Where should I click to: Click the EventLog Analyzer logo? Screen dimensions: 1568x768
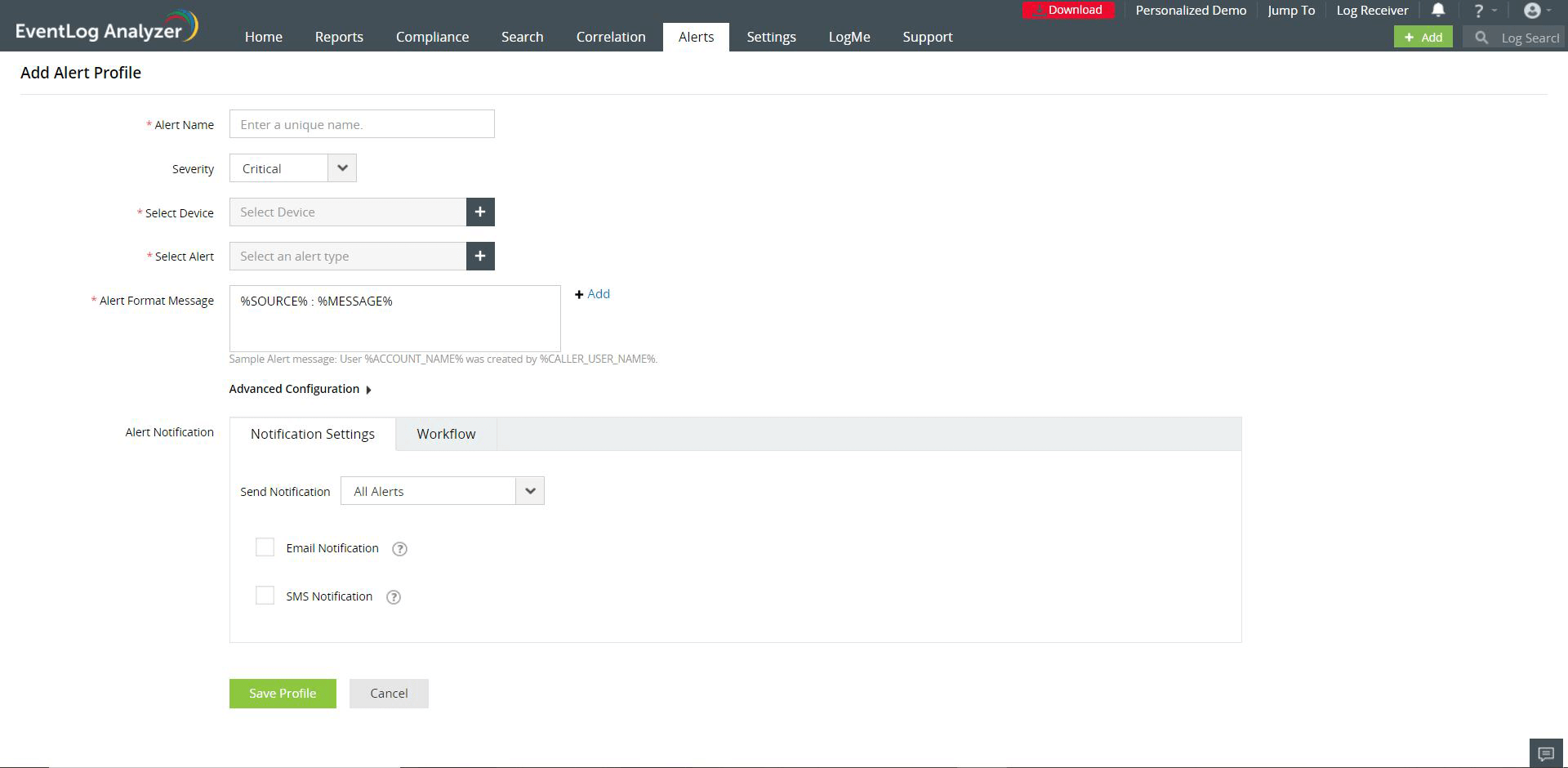[106, 28]
